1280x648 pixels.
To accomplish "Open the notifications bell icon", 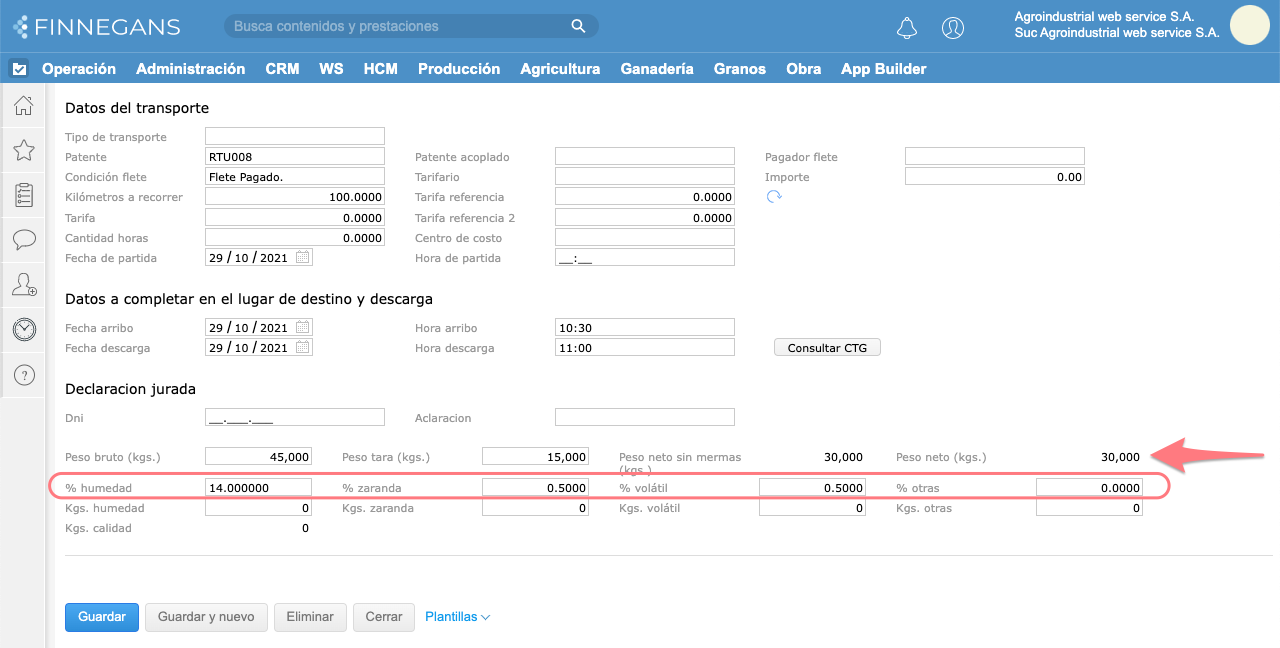I will click(907, 27).
